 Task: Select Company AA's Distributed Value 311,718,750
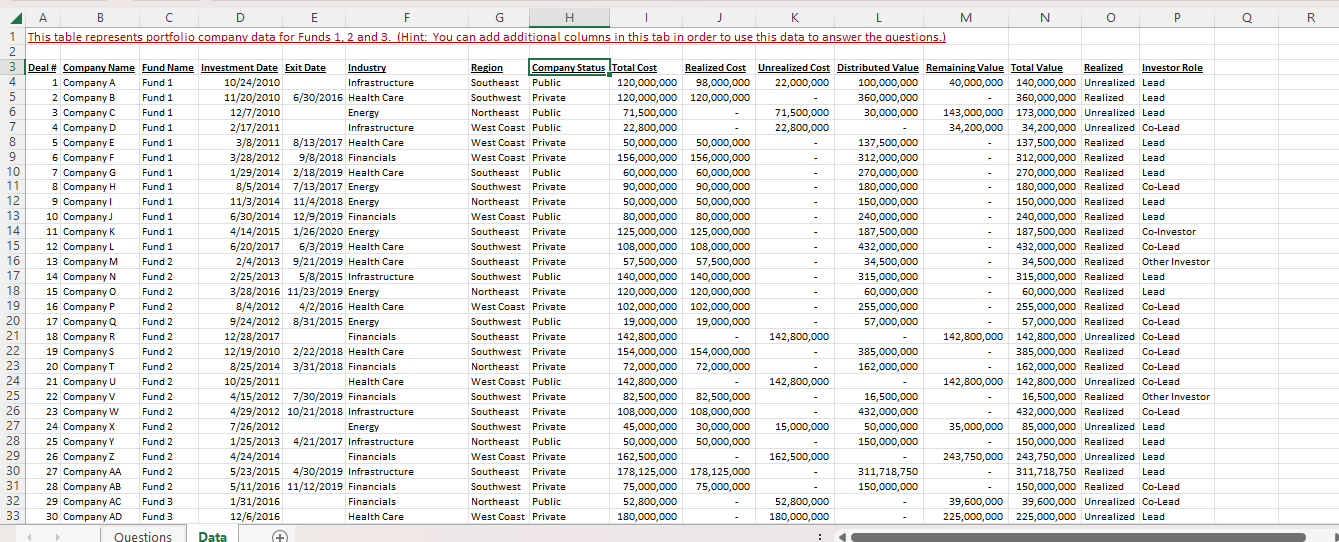coord(878,471)
